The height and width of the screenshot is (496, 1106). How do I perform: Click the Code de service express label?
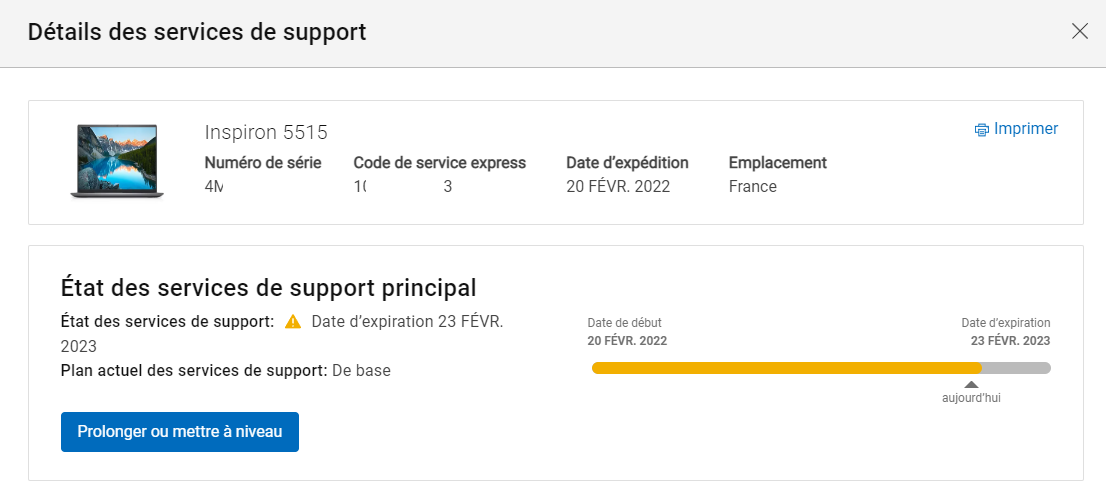click(439, 163)
